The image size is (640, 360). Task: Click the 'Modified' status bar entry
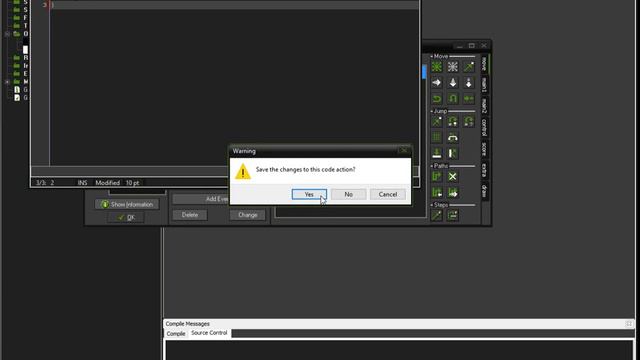click(x=107, y=183)
